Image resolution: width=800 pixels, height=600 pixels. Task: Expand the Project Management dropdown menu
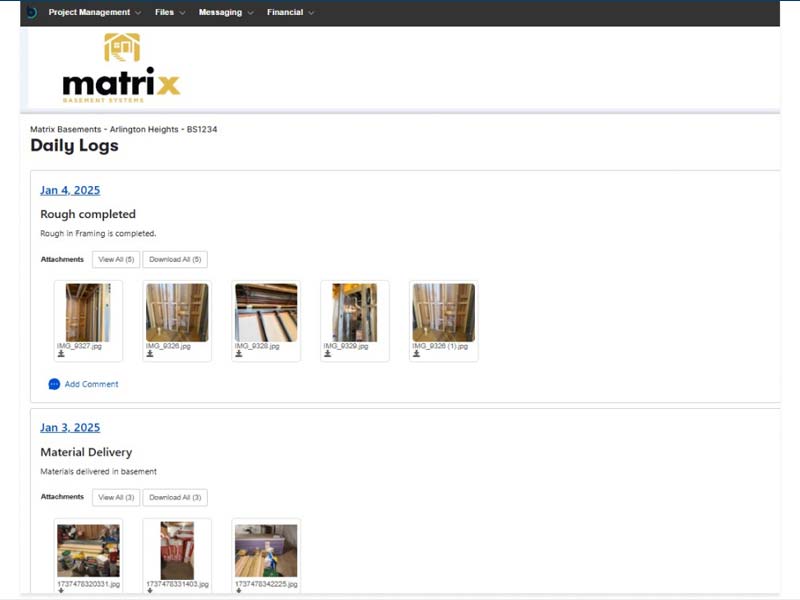[x=95, y=13]
